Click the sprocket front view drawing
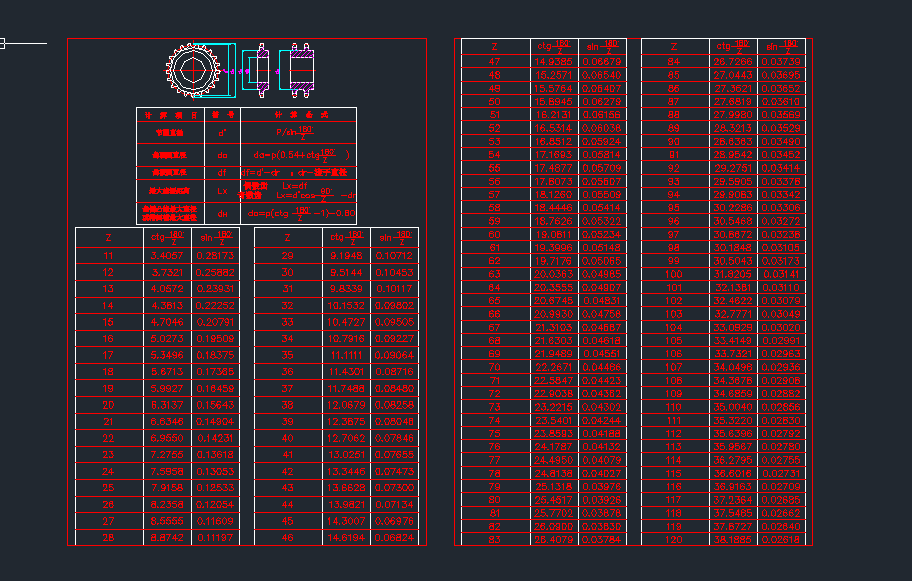 [198, 72]
